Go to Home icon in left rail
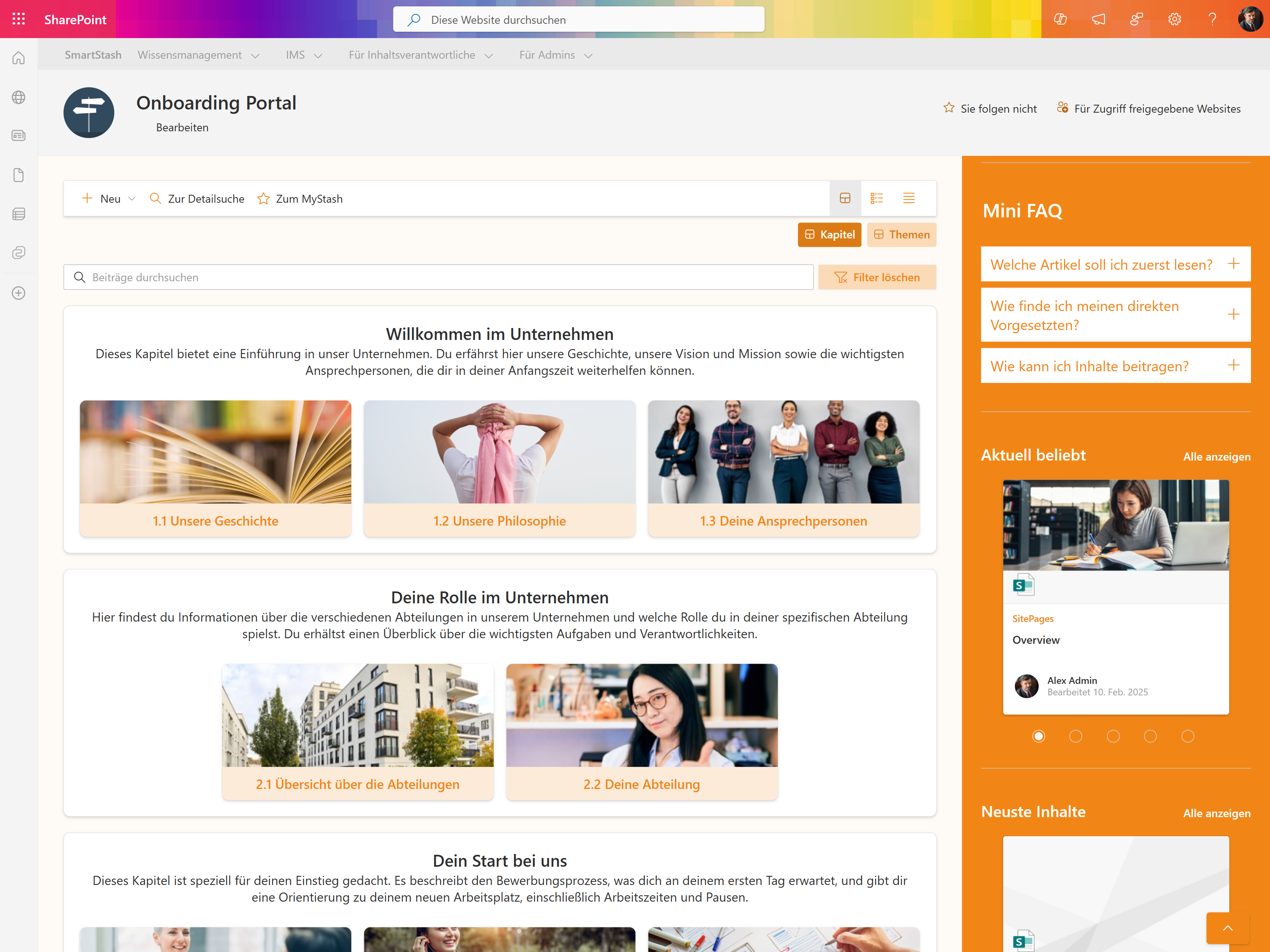The image size is (1270, 952). pyautogui.click(x=18, y=58)
